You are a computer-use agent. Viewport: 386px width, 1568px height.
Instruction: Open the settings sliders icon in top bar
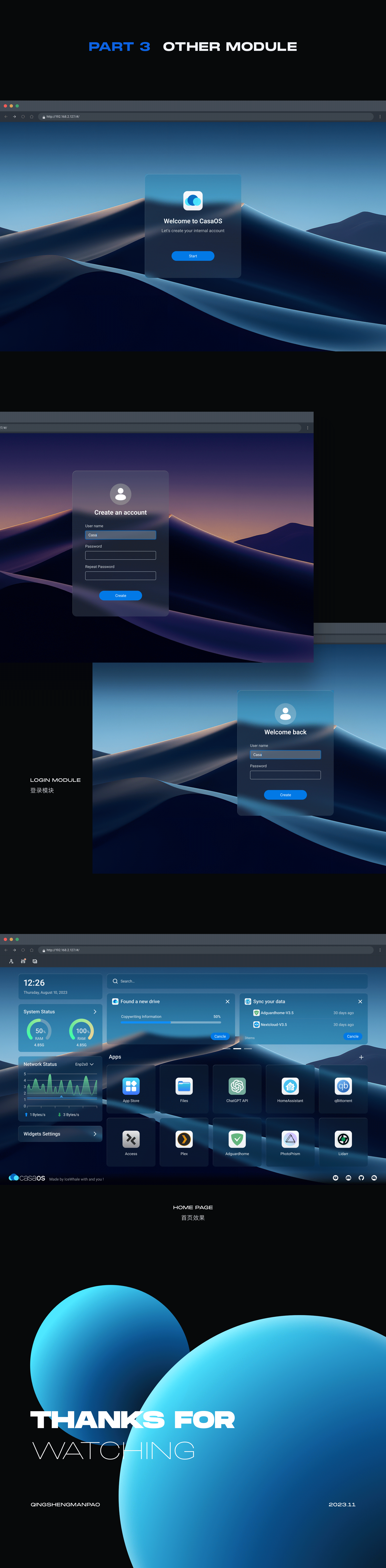[23, 961]
